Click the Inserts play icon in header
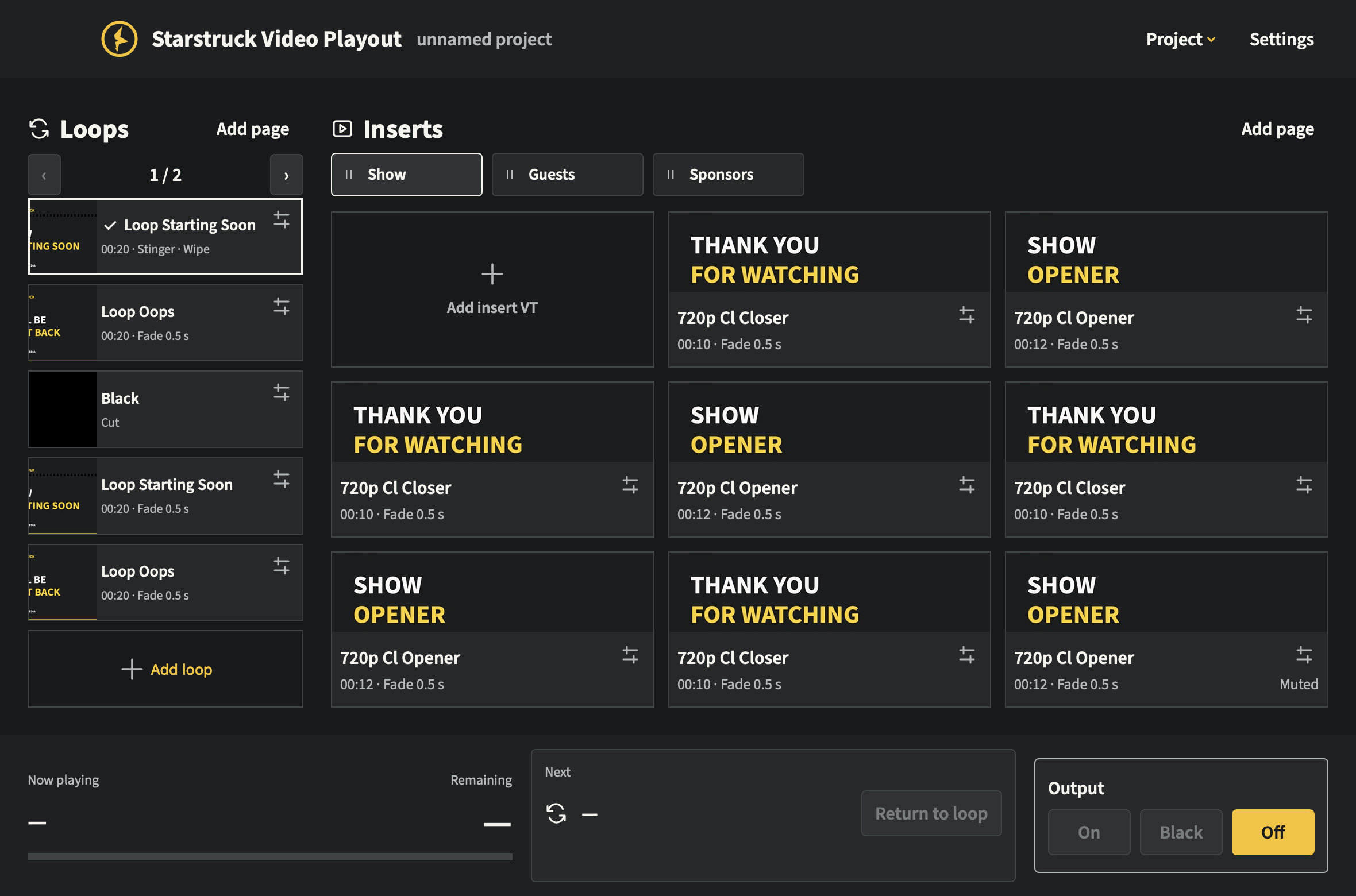This screenshot has height=896, width=1356. pyautogui.click(x=342, y=129)
